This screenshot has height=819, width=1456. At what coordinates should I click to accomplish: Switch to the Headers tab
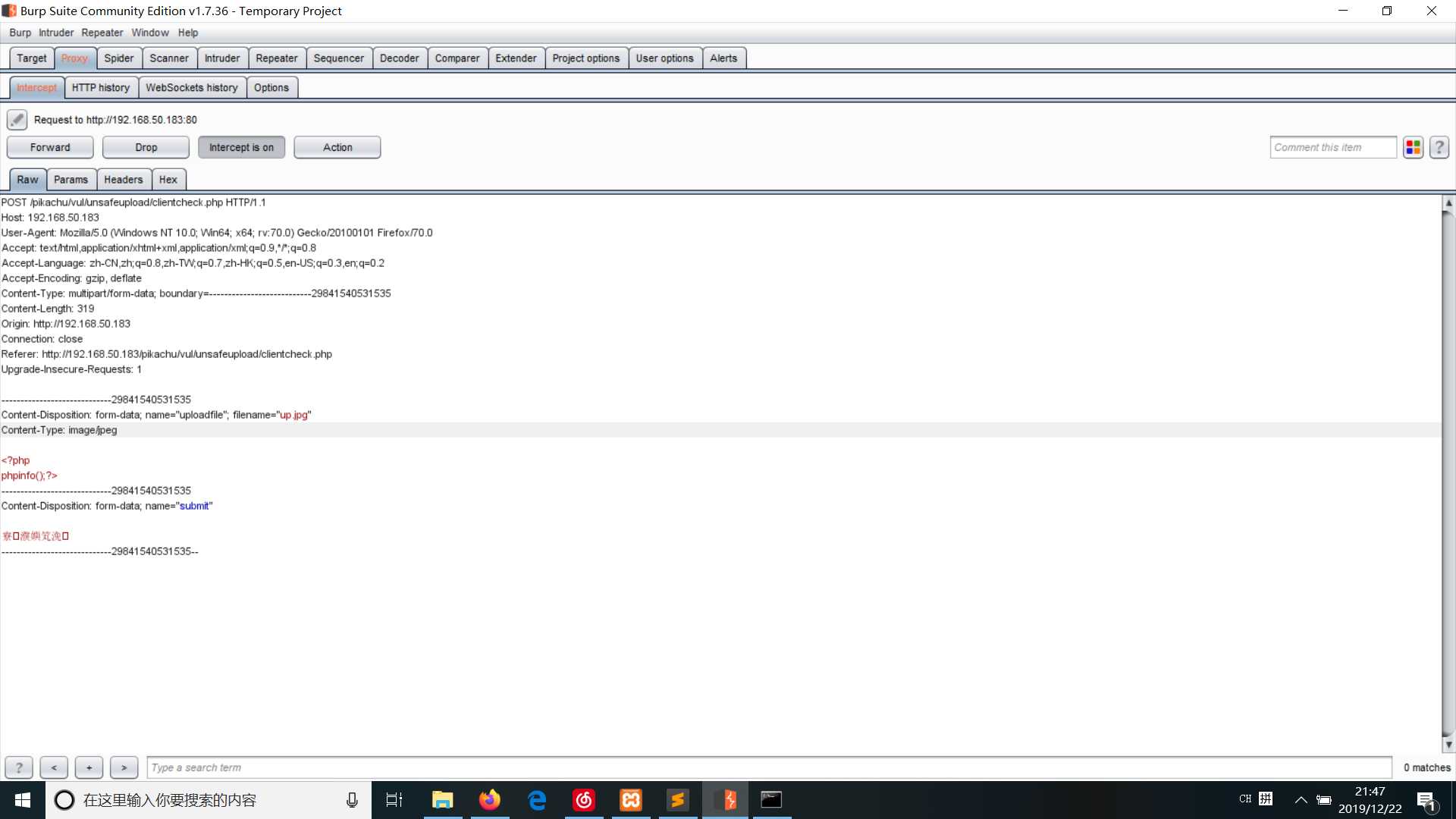click(x=122, y=179)
